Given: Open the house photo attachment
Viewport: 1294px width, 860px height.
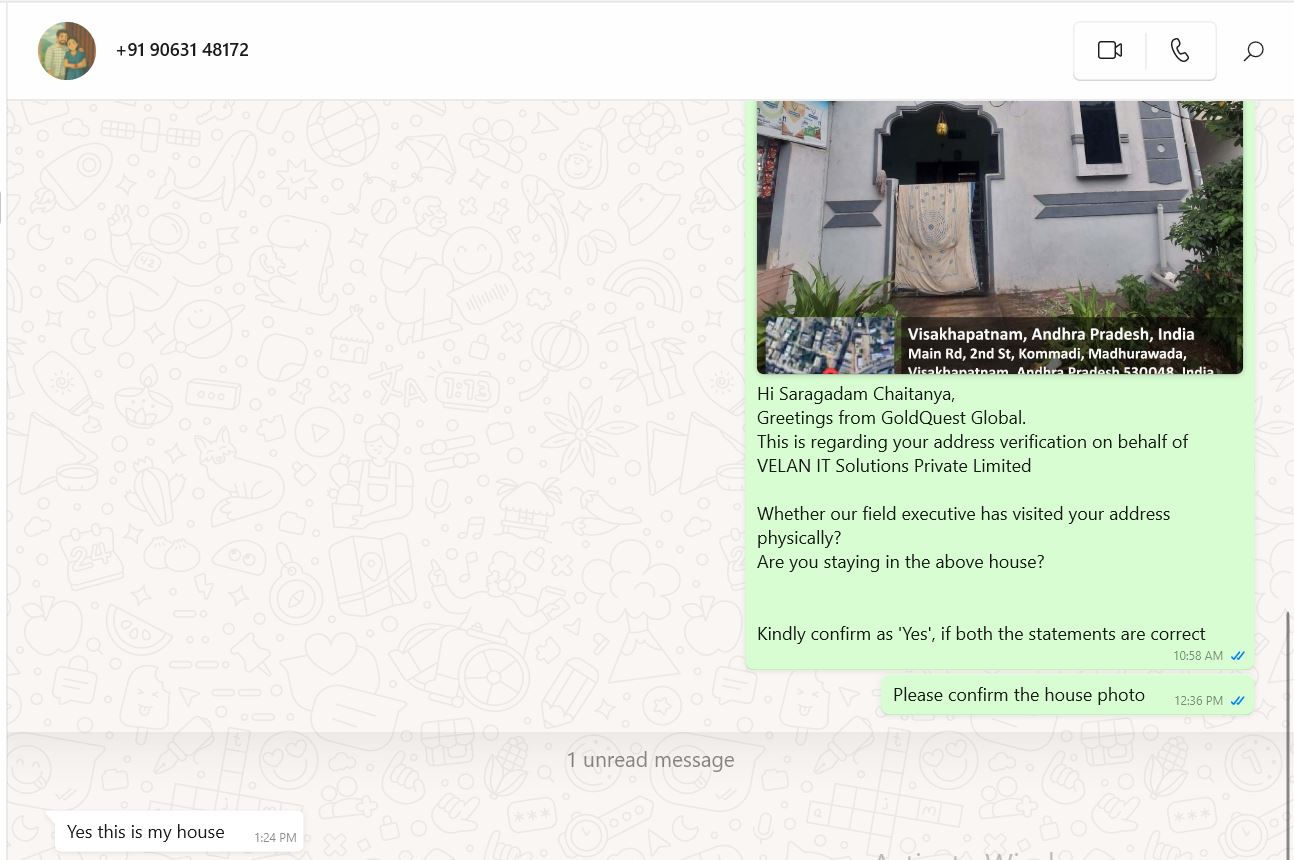Looking at the screenshot, I should 1000,237.
